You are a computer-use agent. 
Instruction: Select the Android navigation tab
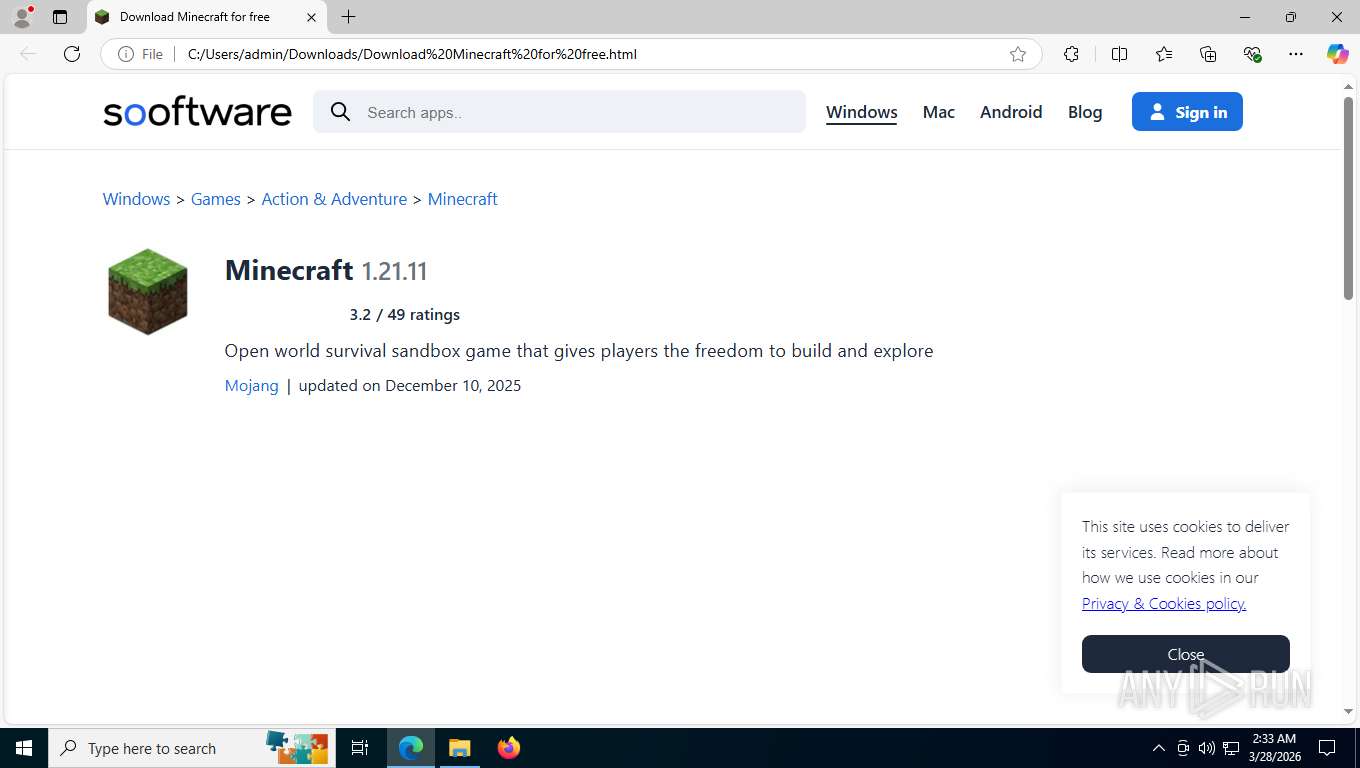pos(1011,112)
